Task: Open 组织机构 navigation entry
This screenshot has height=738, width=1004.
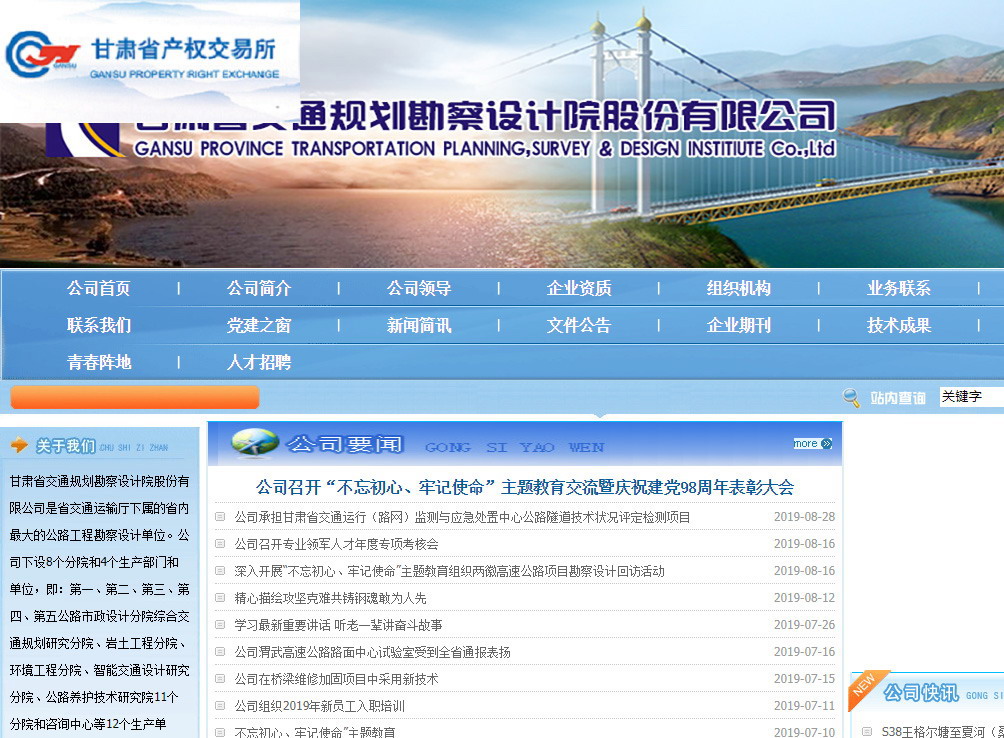Action: (739, 288)
